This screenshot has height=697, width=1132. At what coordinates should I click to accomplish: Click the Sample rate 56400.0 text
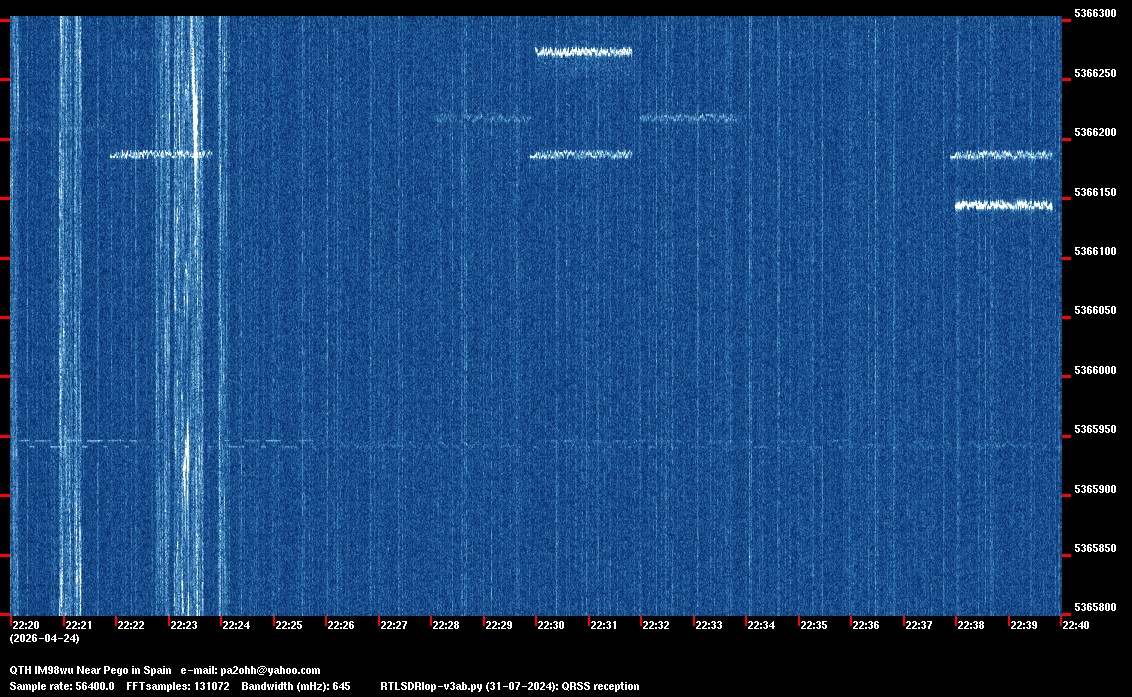[62, 686]
